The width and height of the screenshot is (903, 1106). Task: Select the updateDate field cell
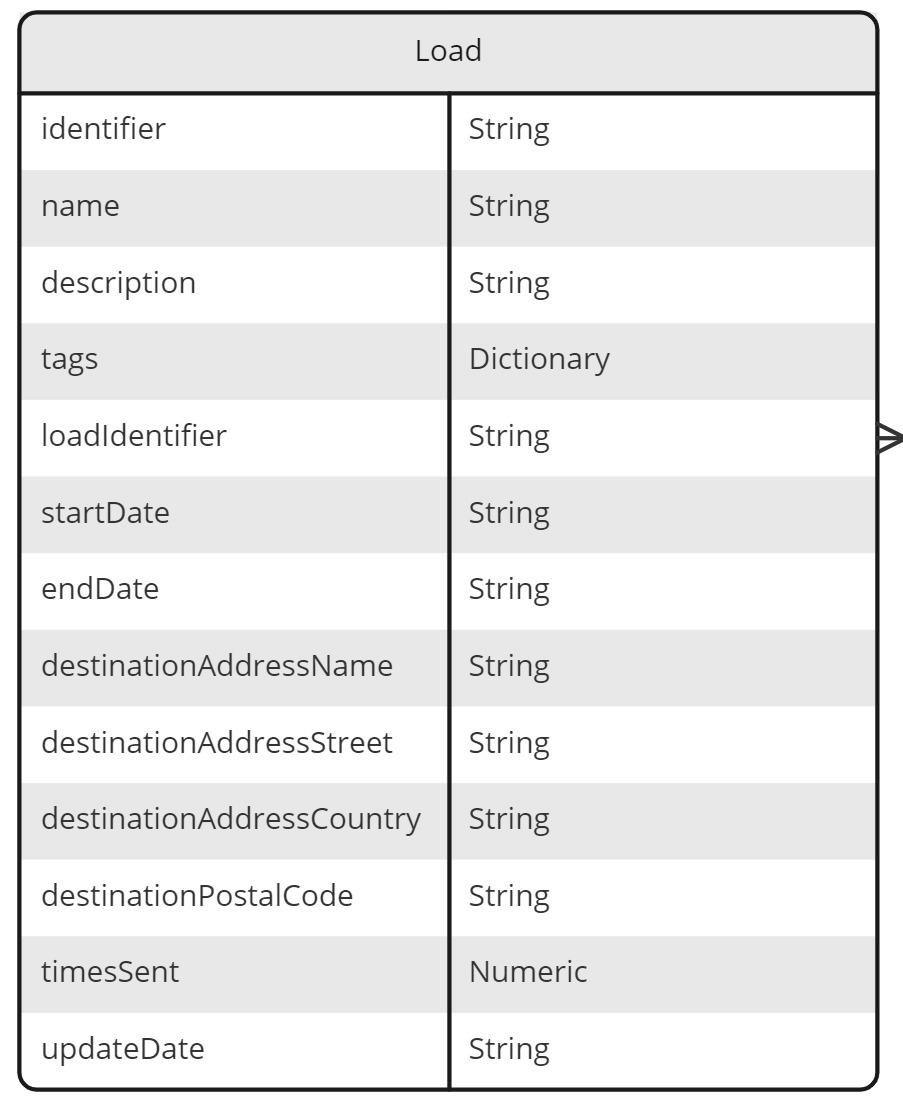(x=234, y=1050)
